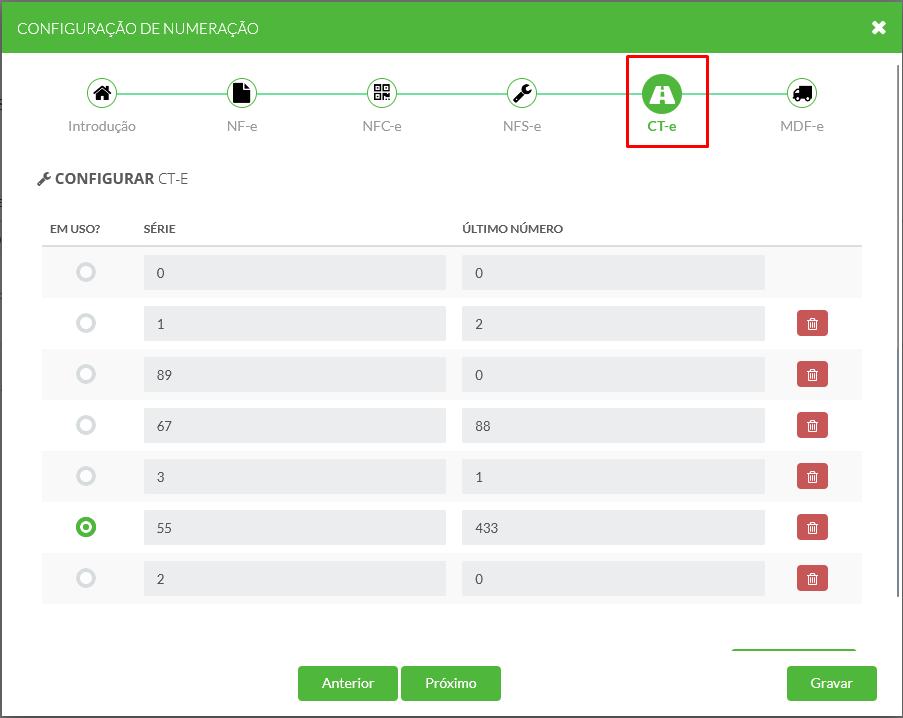Delete série 67 row with trash icon
The image size is (903, 718).
tap(812, 425)
